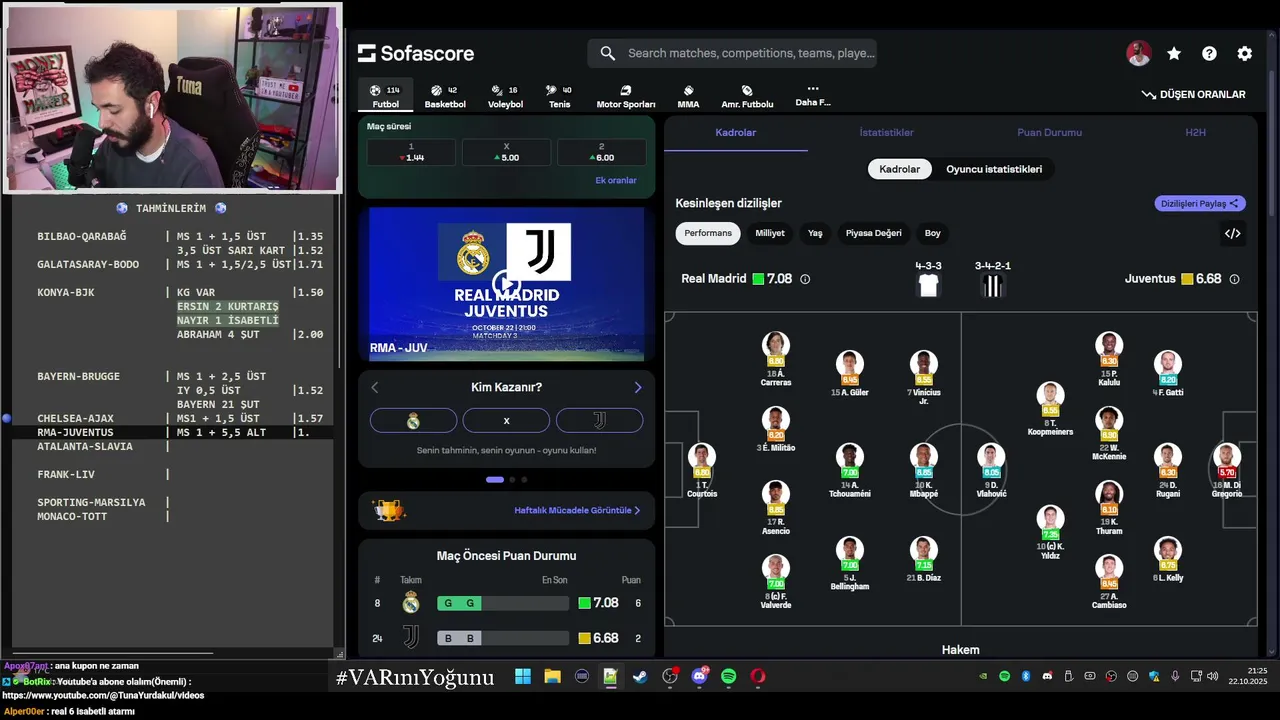Click the Juventus striped shirt icon
Image resolution: width=1280 pixels, height=720 pixels.
992,285
